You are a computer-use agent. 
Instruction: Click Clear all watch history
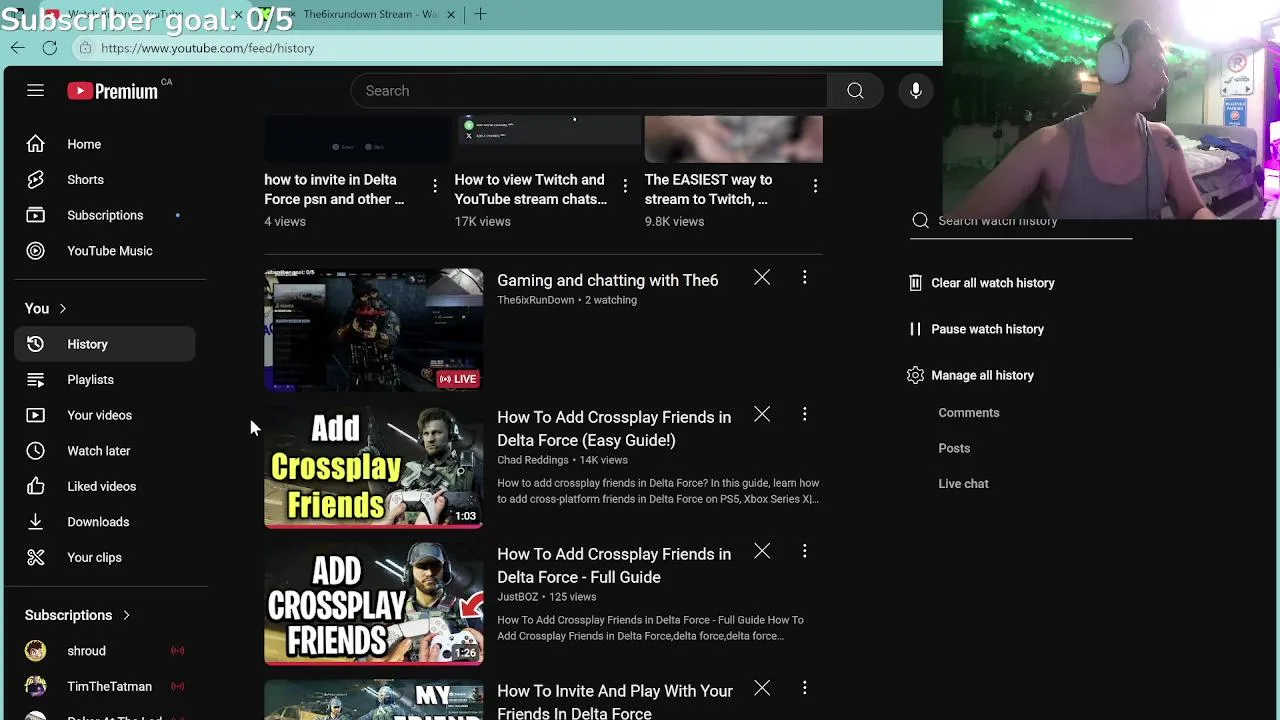(983, 283)
